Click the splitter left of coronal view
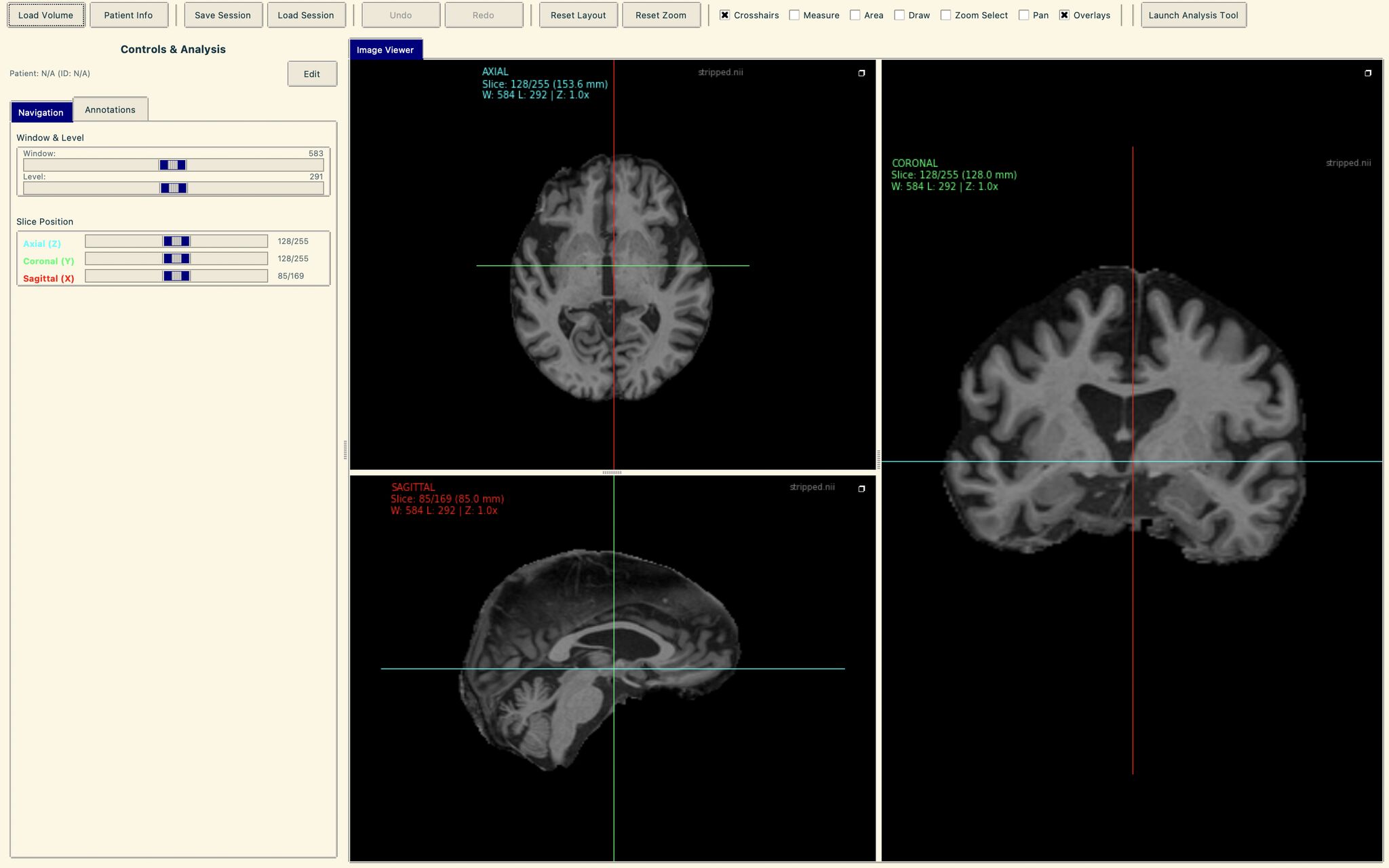Screen dimensions: 1389x868 tap(878, 460)
